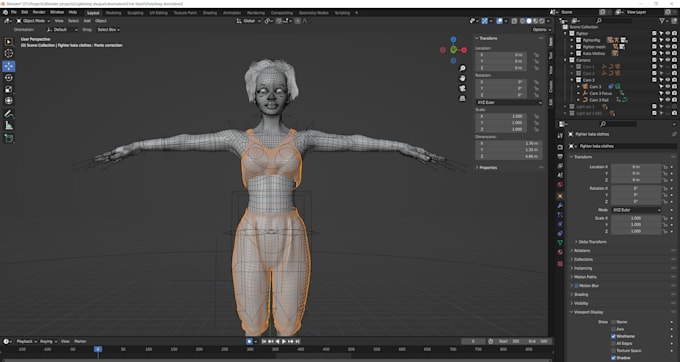Image resolution: width=680 pixels, height=362 pixels.
Task: Click the Scale X field in Object properties
Action: coord(636,218)
